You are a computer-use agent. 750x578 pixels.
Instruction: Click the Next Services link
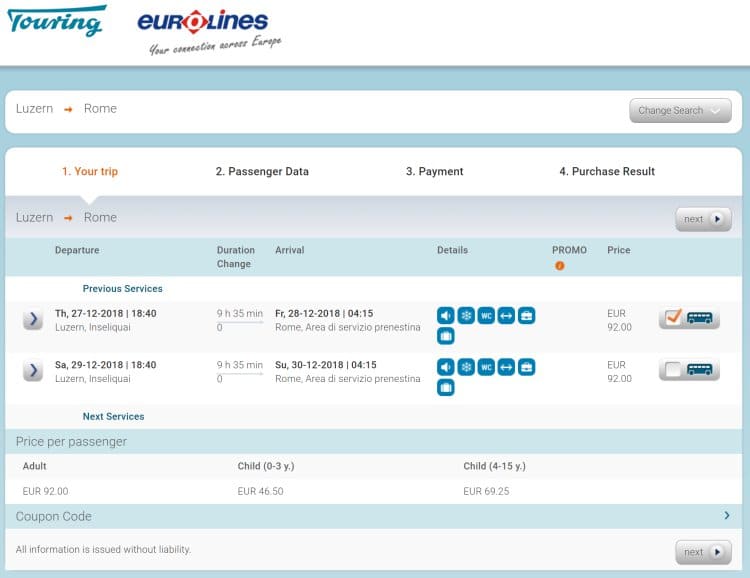coord(113,416)
